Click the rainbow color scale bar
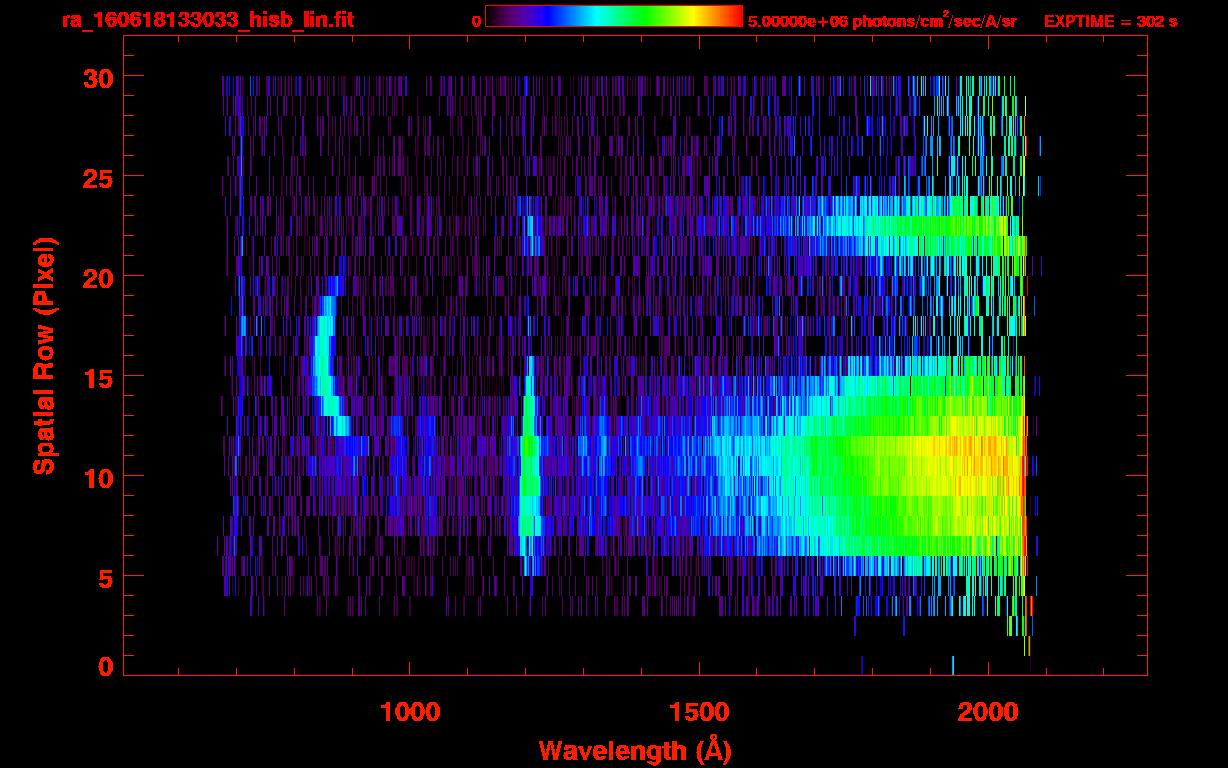Viewport: 1228px width, 768px height. pos(613,16)
